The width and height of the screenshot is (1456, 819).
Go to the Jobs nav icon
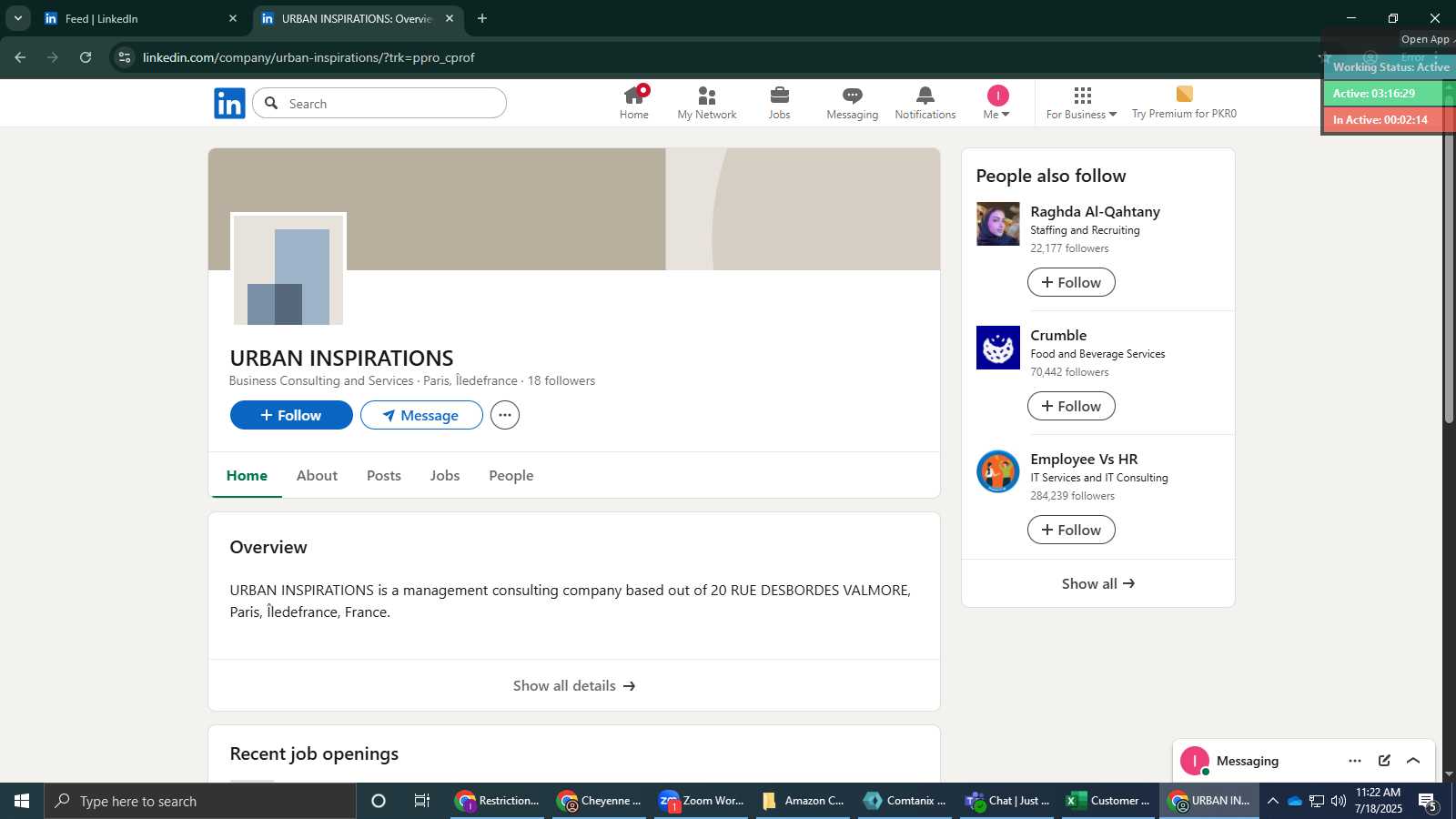click(x=780, y=103)
